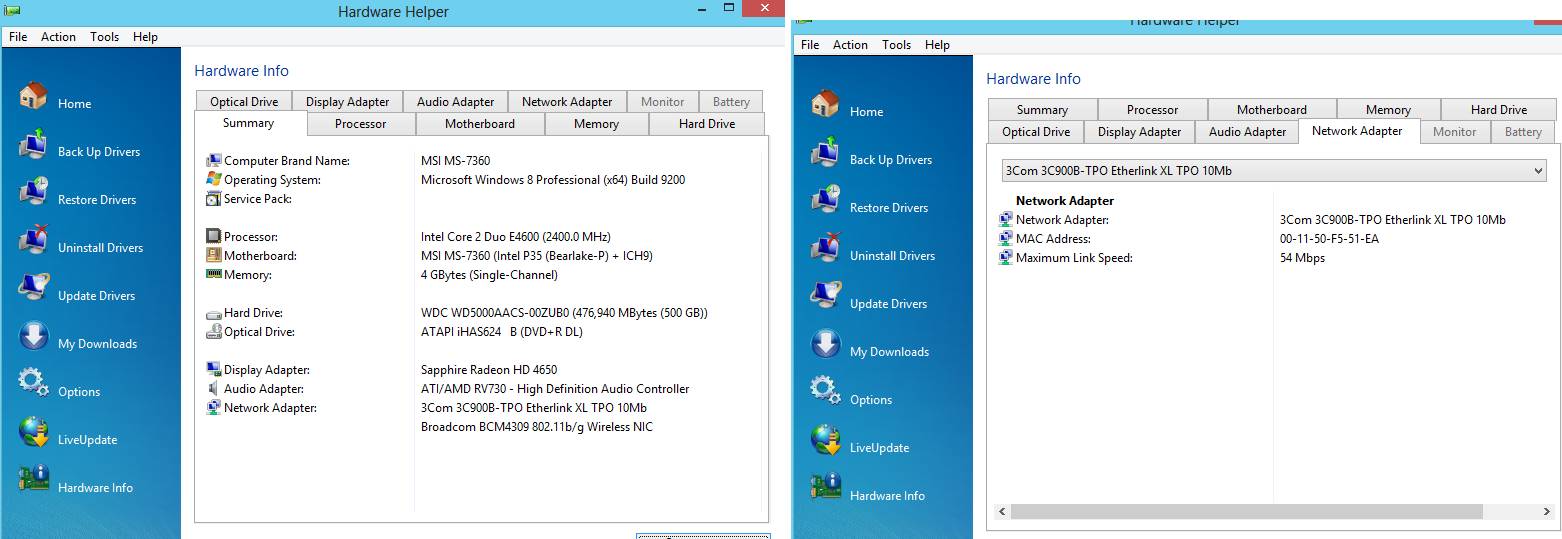Click LiveUpdate globe icon in left window

pyautogui.click(x=33, y=432)
